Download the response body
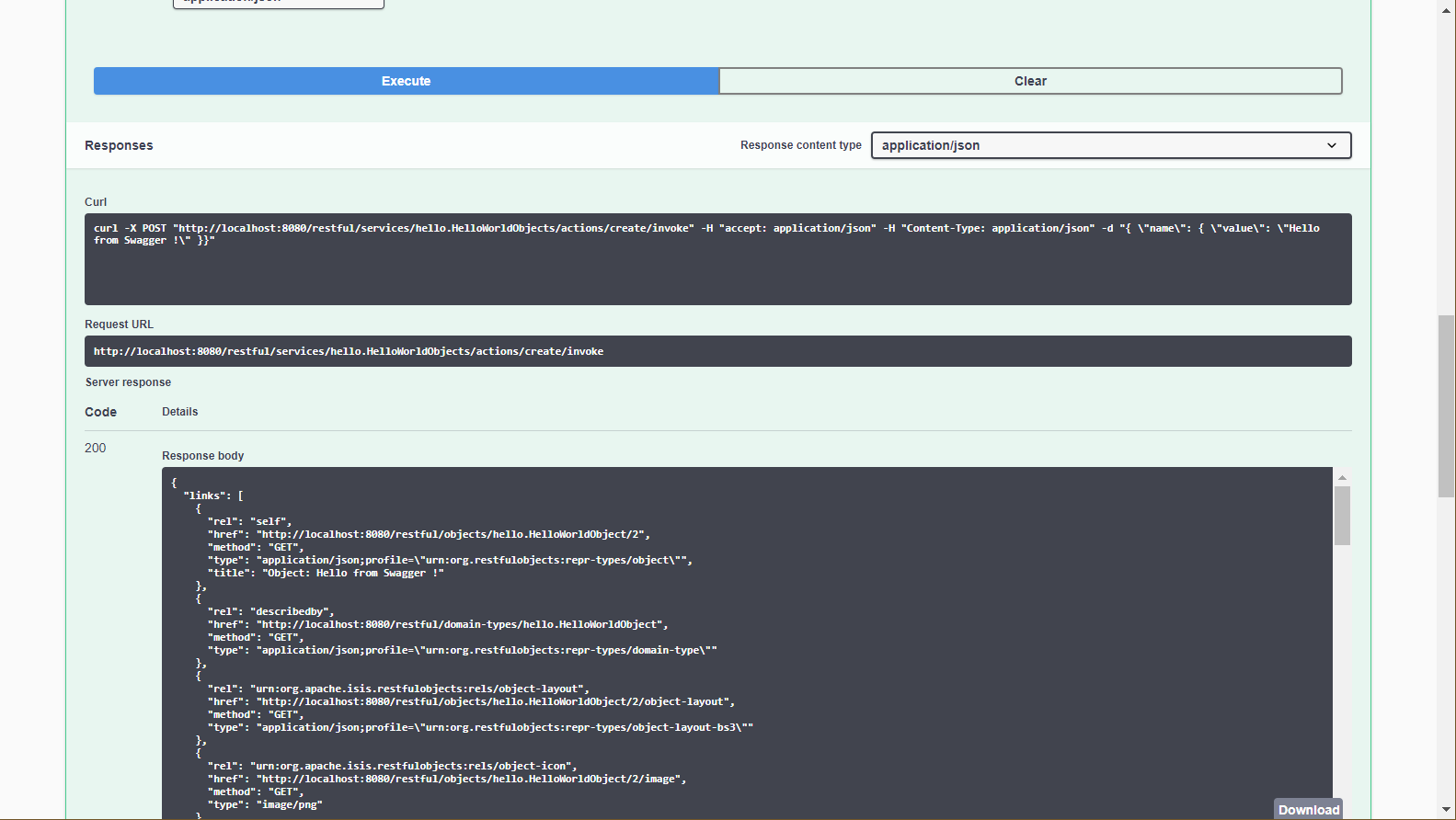Screen dimensions: 1456x820 [1308, 809]
